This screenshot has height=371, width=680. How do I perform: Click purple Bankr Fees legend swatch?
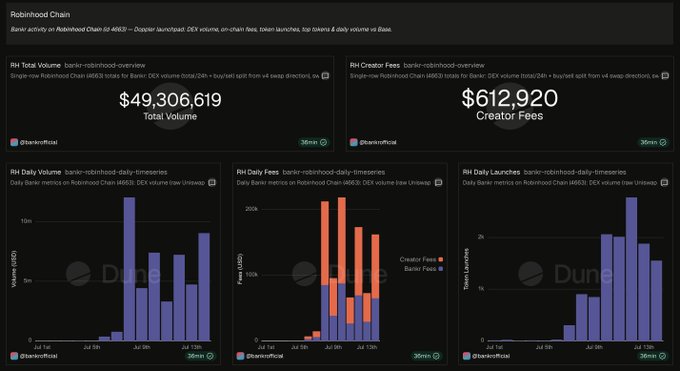pos(441,269)
